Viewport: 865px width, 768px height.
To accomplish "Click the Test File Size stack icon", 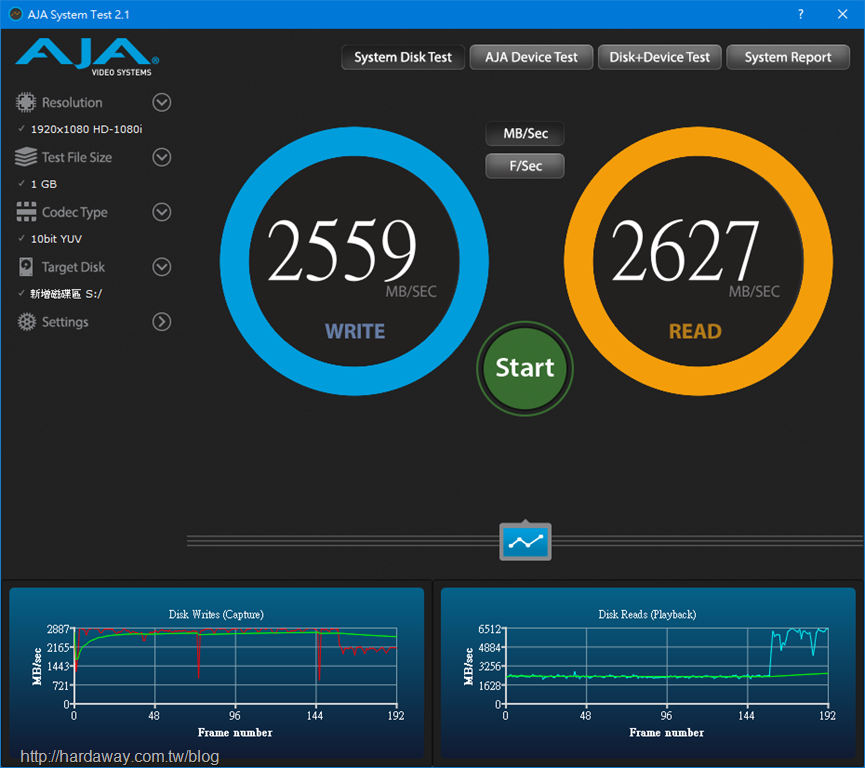I will 26,157.
